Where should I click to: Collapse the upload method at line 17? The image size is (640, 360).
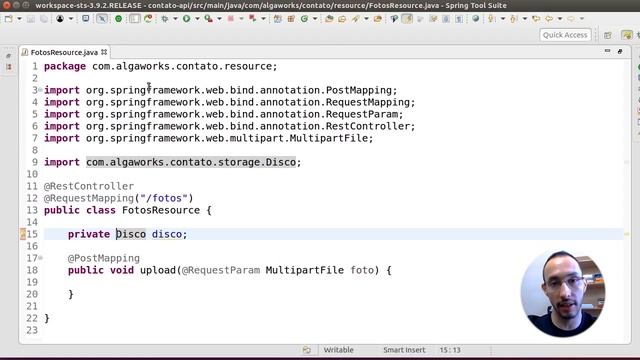pyautogui.click(x=40, y=258)
